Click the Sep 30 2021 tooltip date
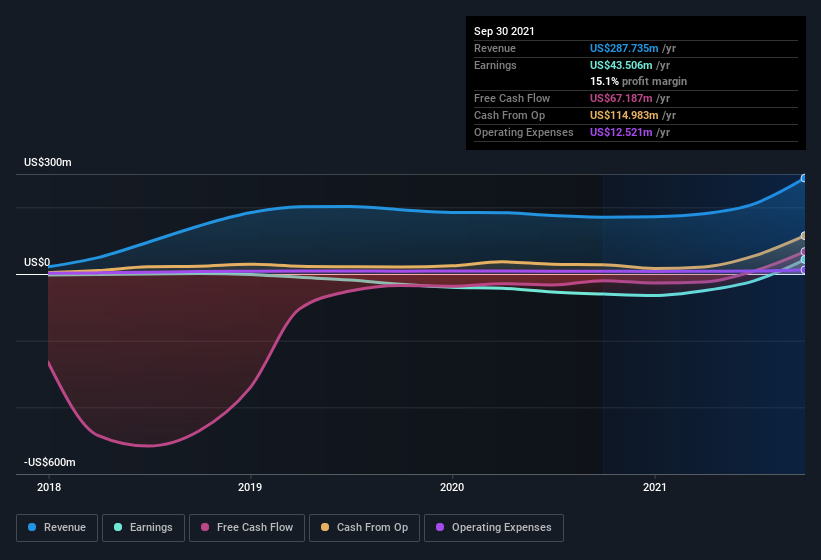The height and width of the screenshot is (560, 821). 504,31
